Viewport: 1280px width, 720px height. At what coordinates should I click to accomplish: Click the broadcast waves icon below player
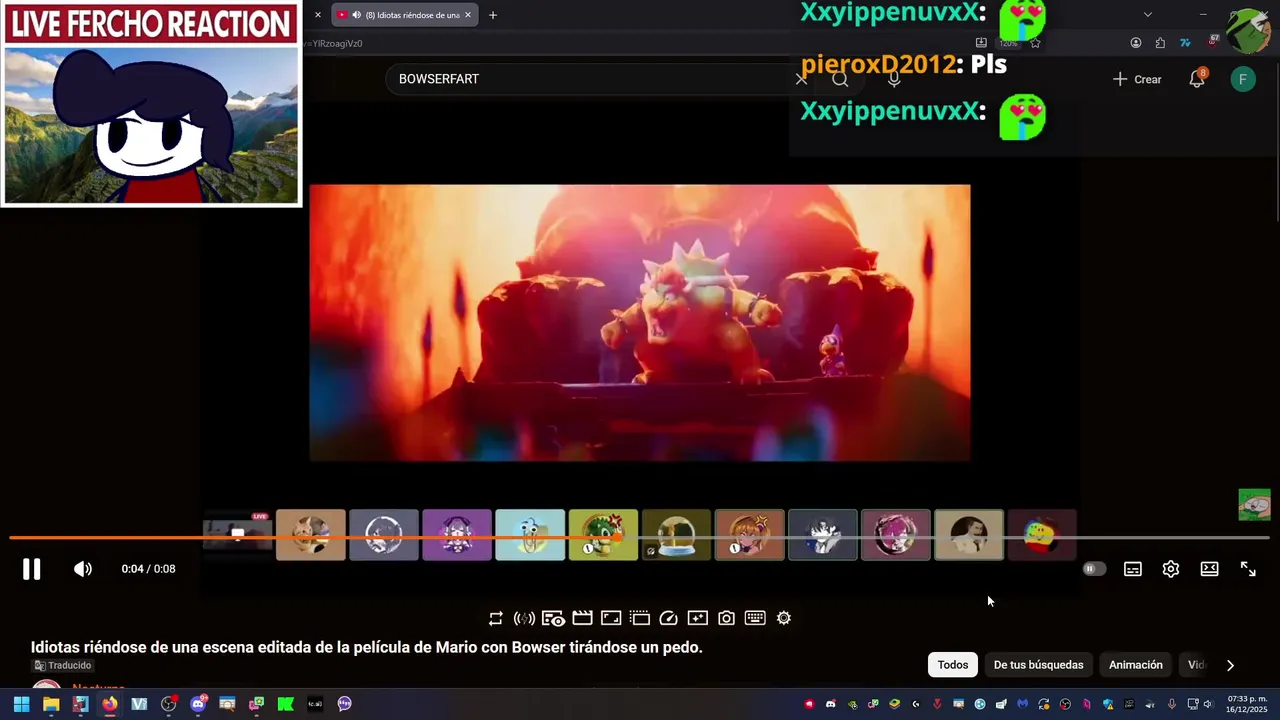pos(524,619)
